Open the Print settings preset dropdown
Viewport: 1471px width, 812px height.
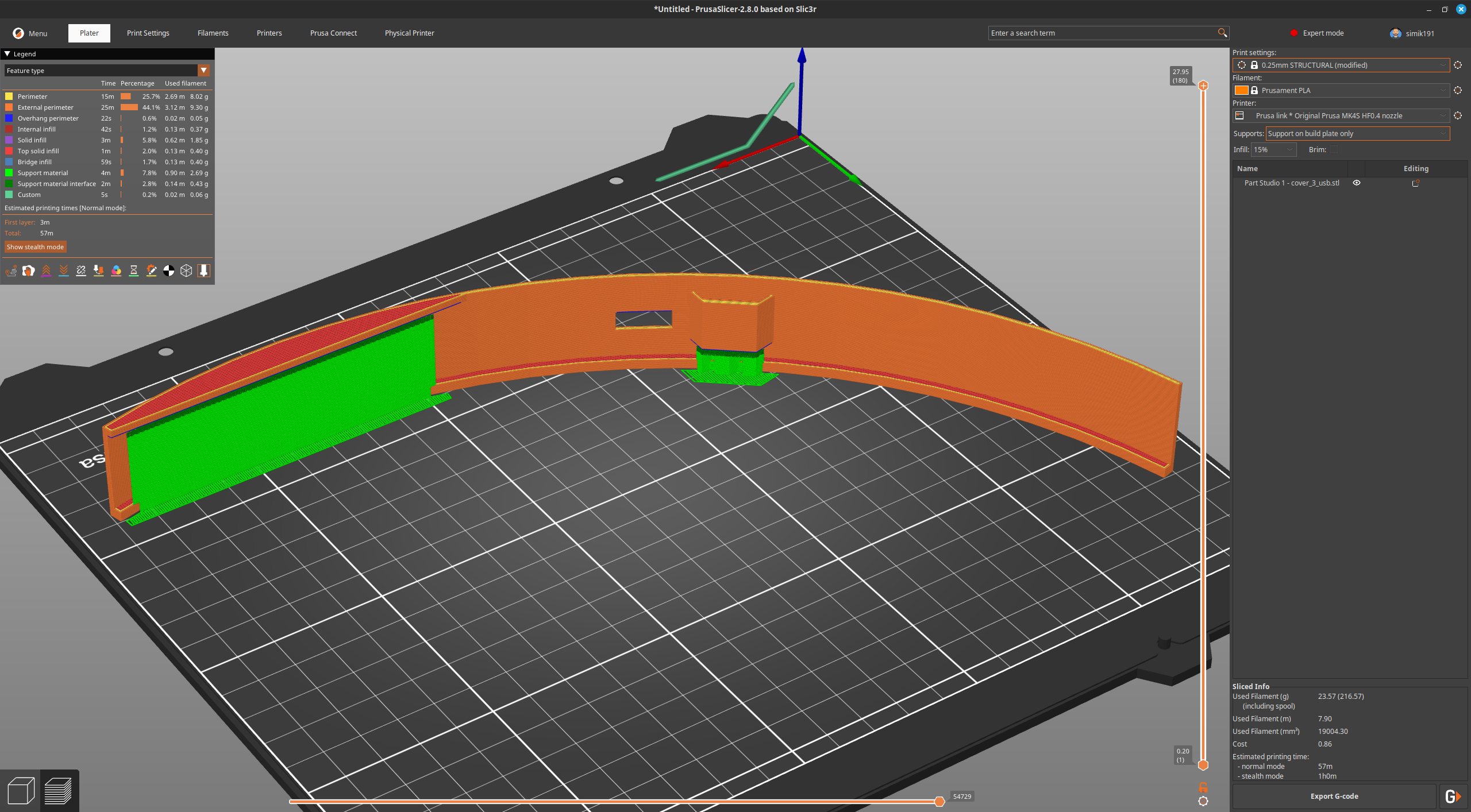coord(1342,65)
